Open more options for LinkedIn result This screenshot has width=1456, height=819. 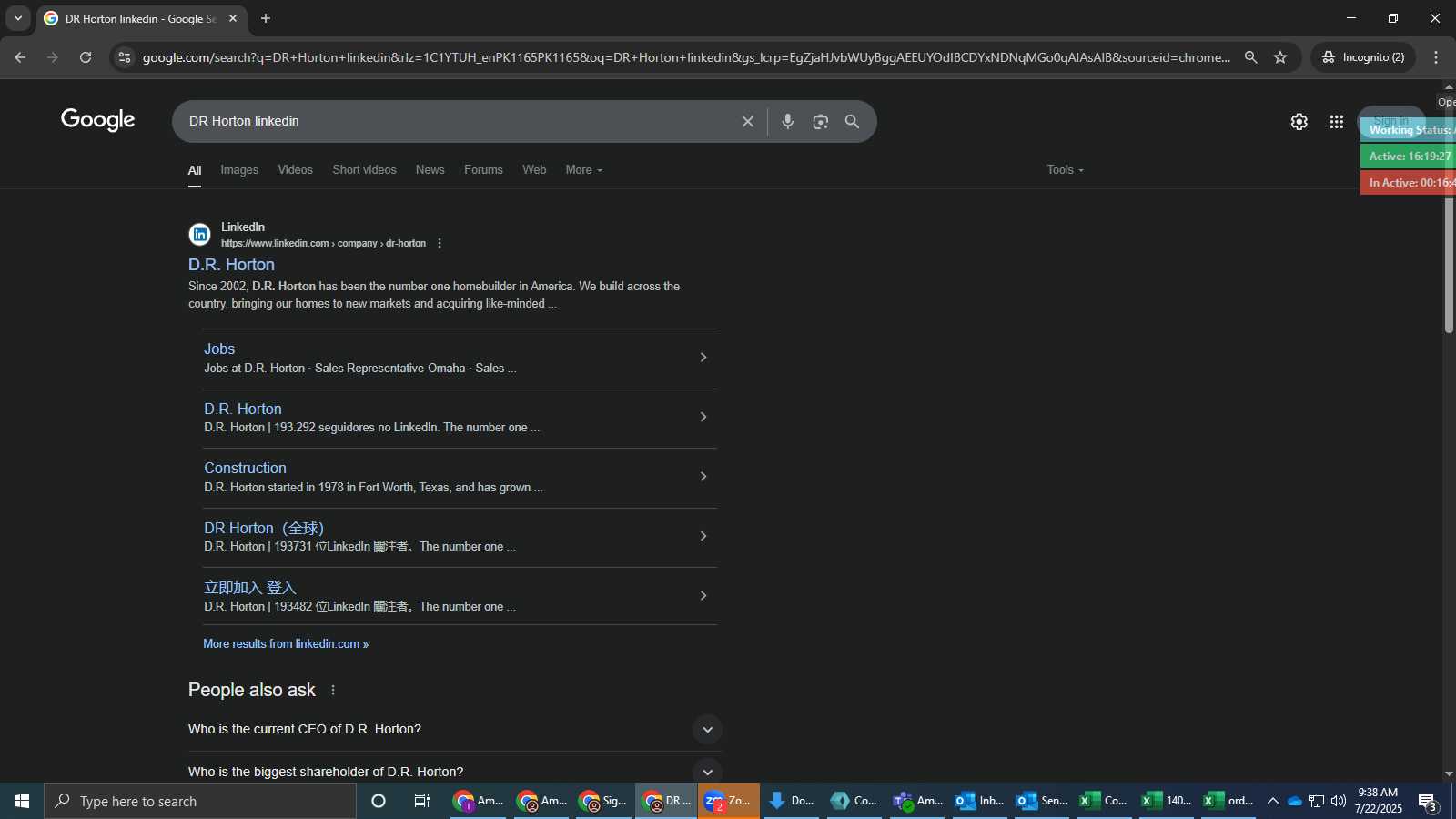(440, 243)
